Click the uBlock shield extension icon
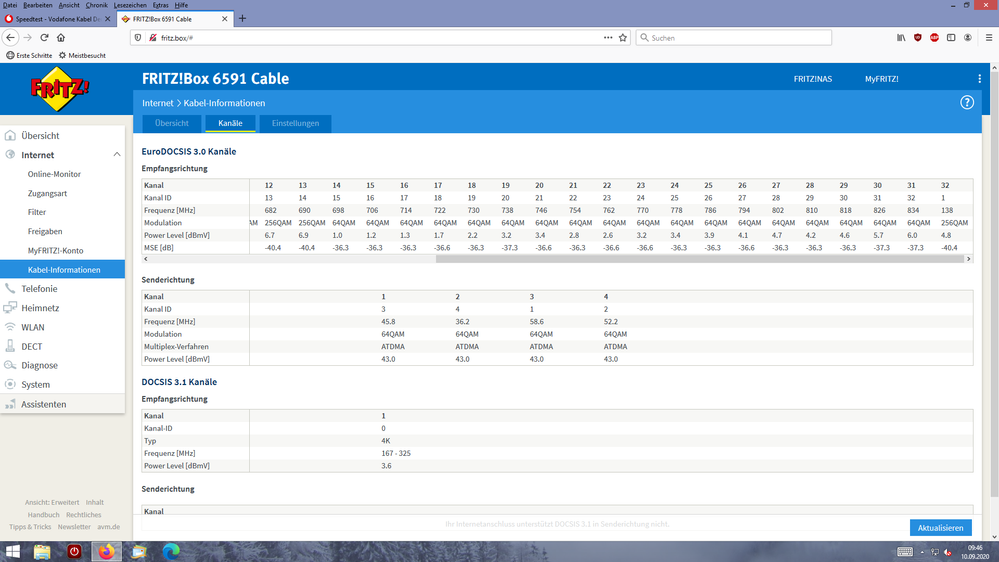999x562 pixels. [917, 38]
